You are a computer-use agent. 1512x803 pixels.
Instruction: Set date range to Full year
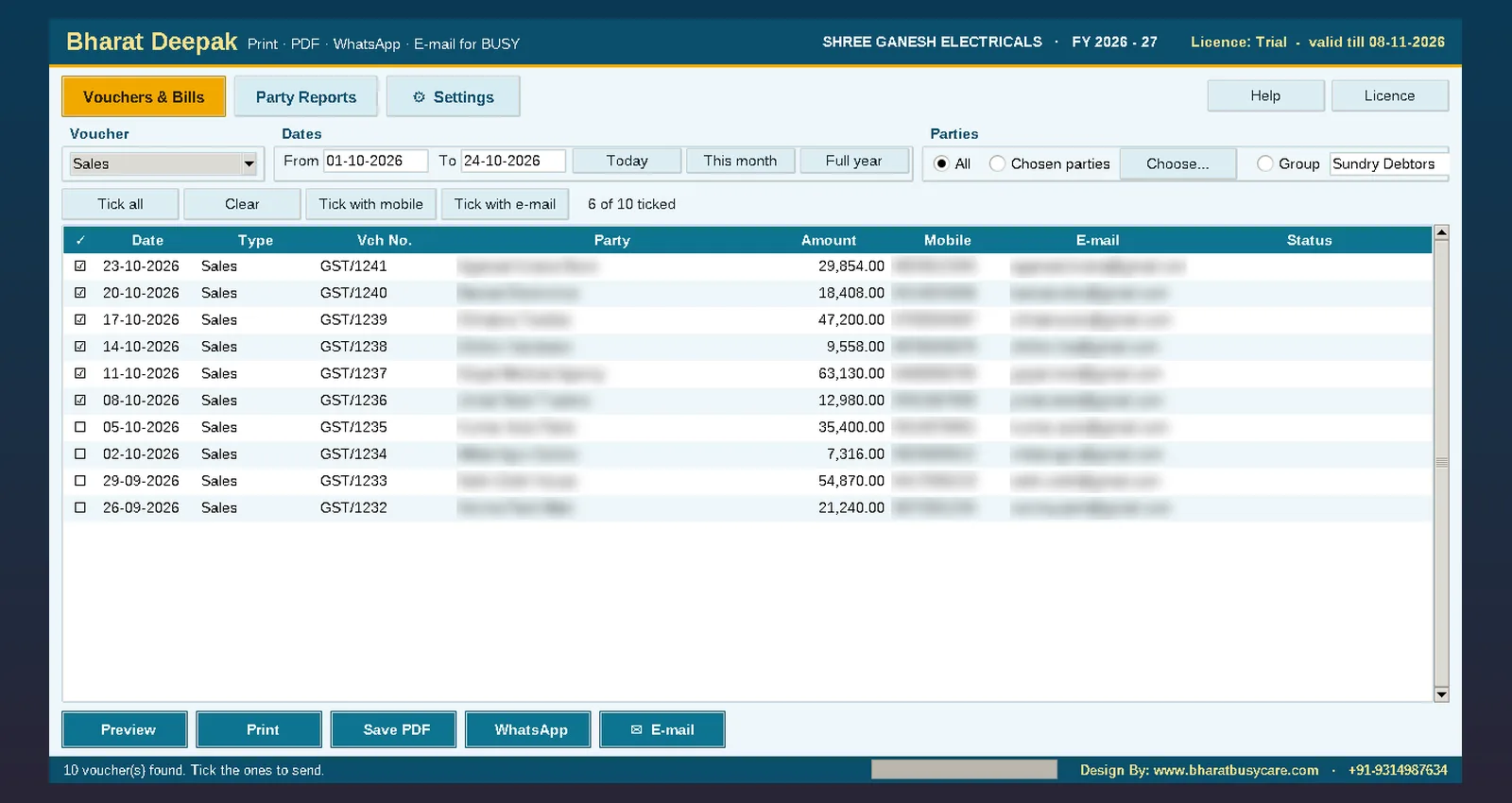click(853, 161)
